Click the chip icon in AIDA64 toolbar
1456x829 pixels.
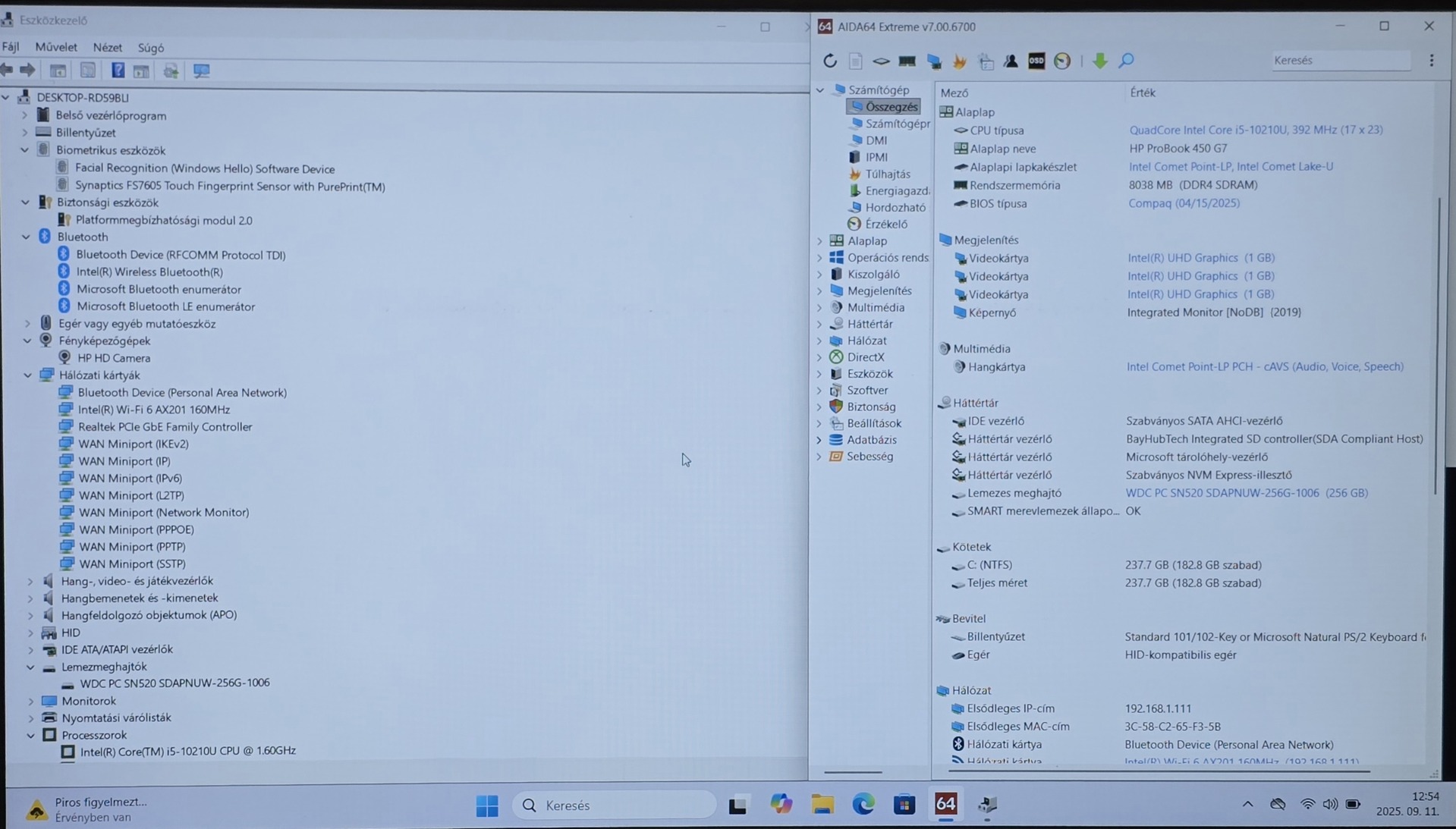pyautogui.click(x=881, y=61)
